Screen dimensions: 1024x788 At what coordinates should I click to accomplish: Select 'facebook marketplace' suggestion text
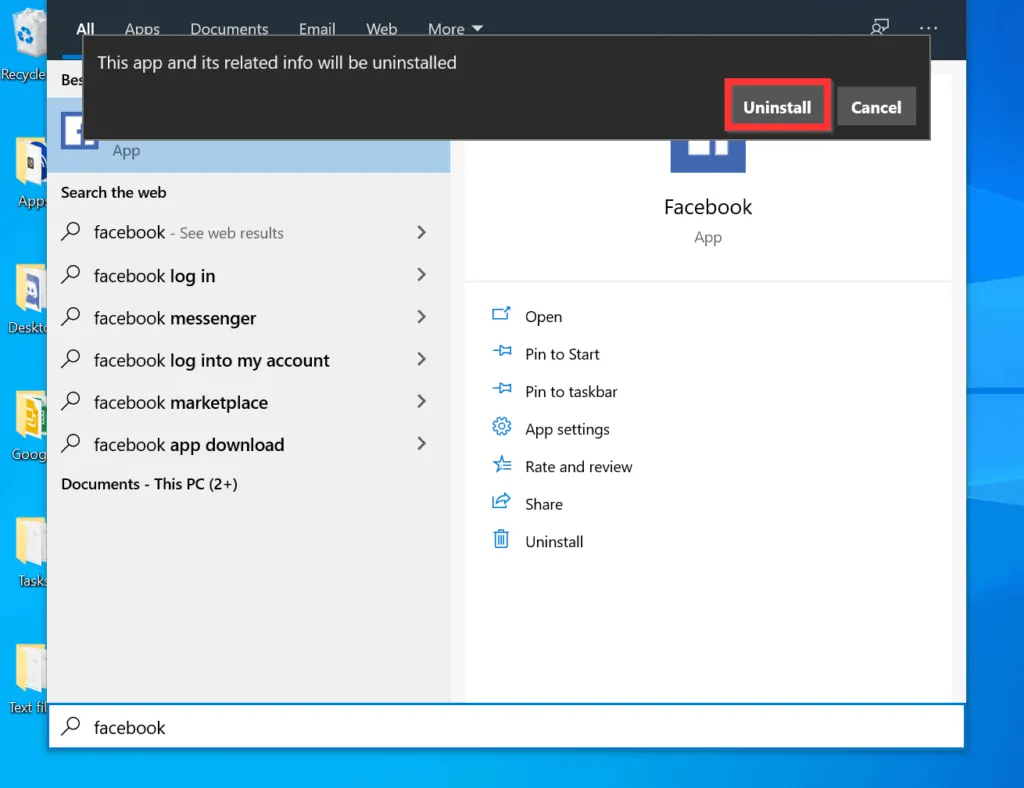180,403
